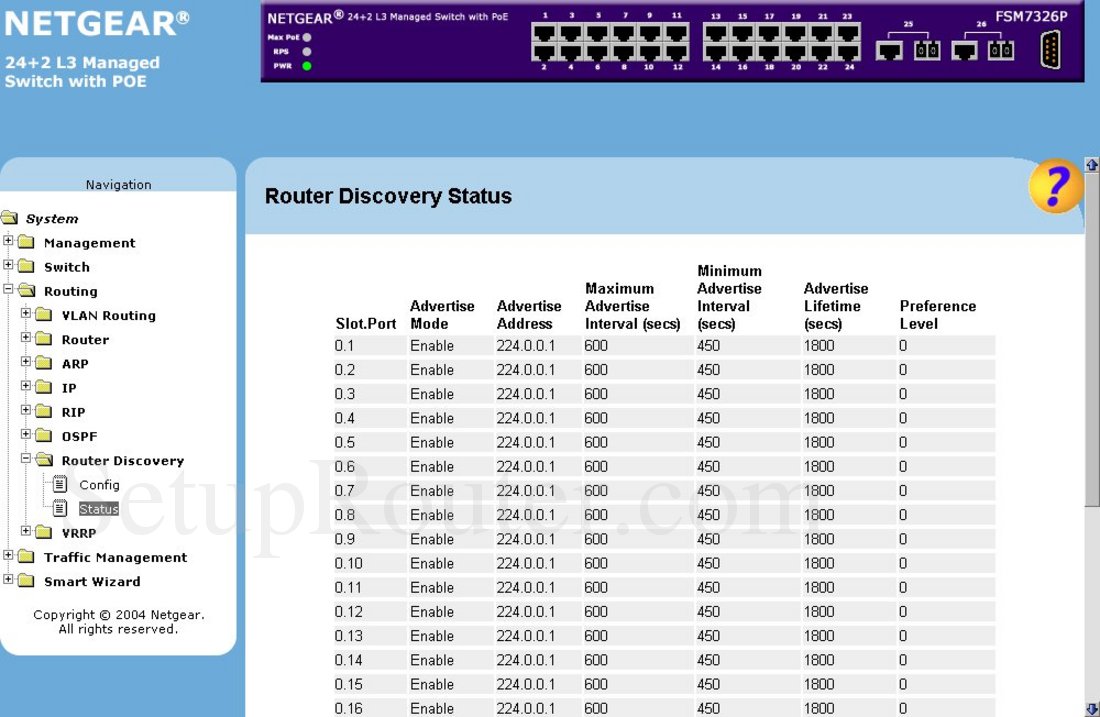
Task: Click port 25 RJ45 jack on switch image
Action: (x=890, y=51)
